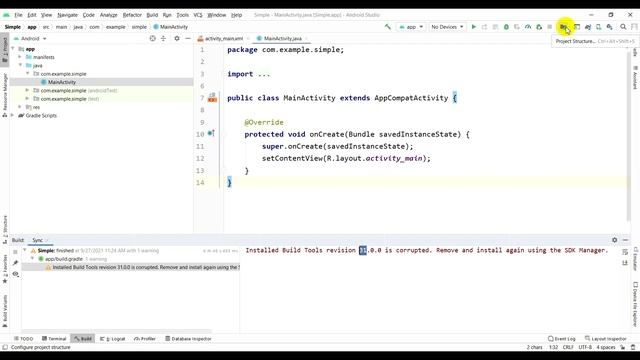640x360 pixels.
Task: Click the eye view-options icon in Build panel
Action: 16,274
